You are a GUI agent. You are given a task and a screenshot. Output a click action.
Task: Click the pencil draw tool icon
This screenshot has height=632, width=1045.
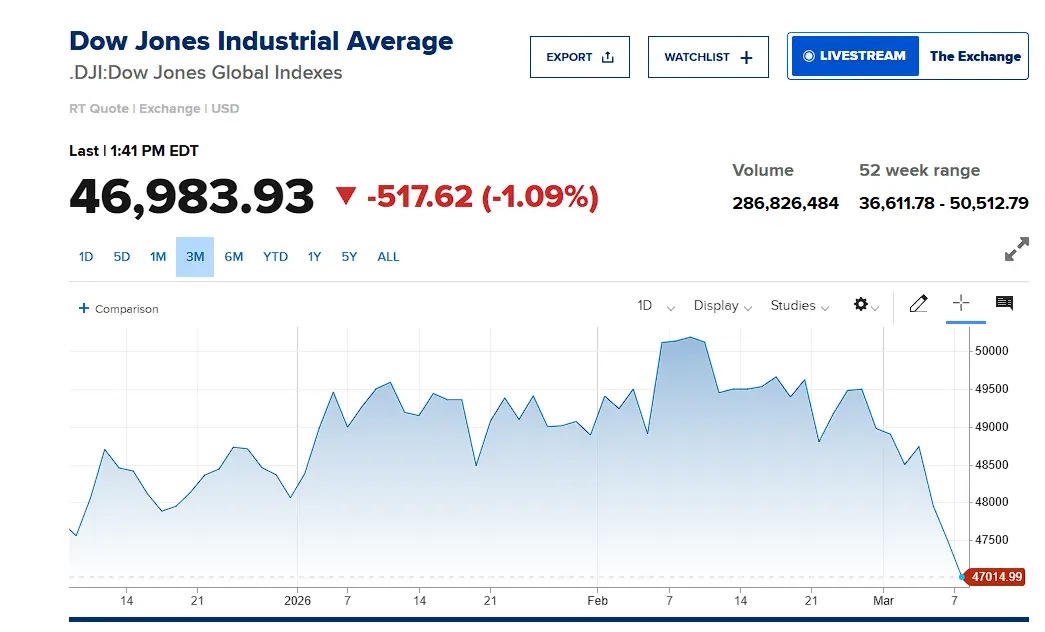tap(918, 304)
